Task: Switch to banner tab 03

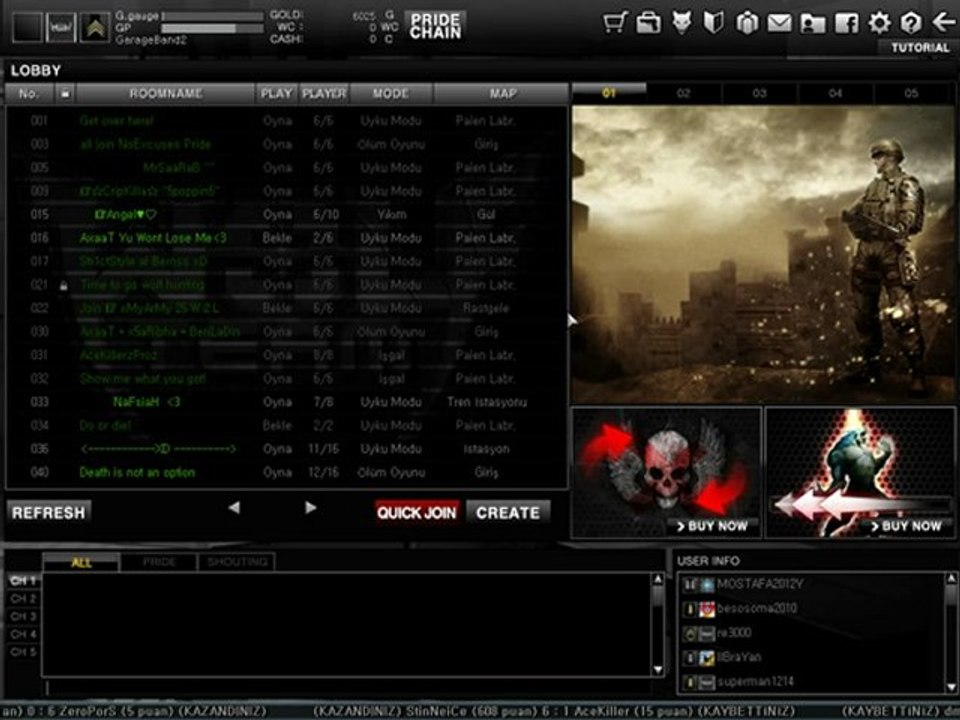Action: click(x=760, y=93)
